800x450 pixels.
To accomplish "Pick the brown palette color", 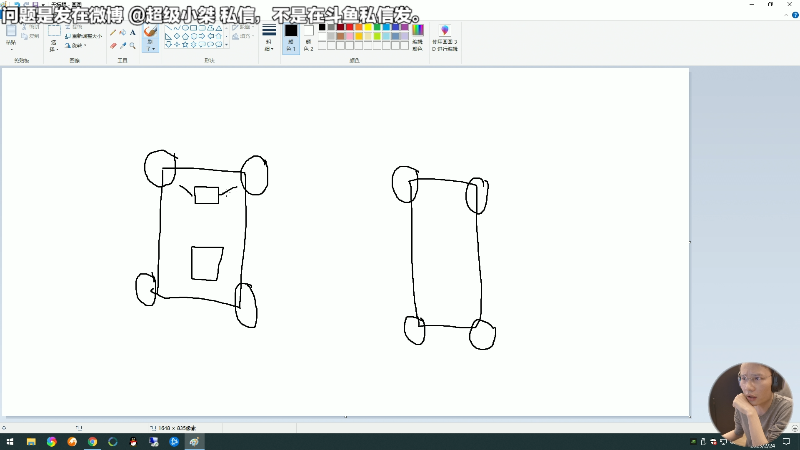I will click(340, 37).
